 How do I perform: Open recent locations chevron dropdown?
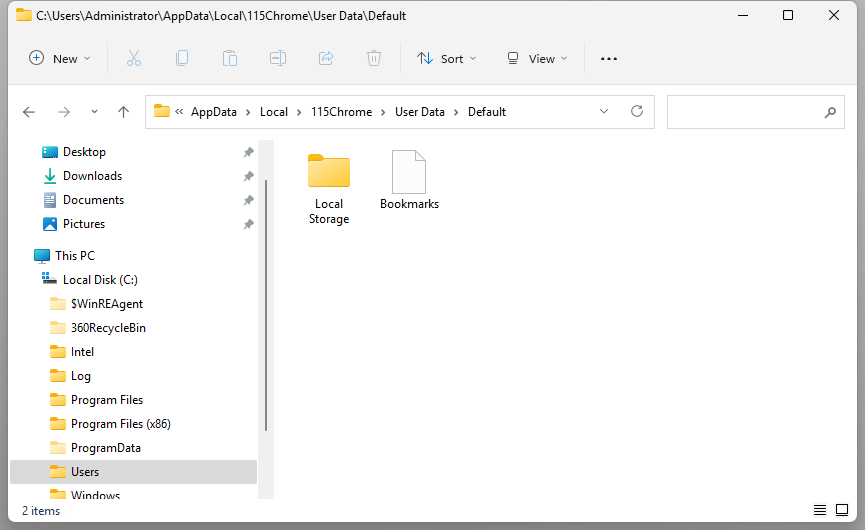click(94, 112)
